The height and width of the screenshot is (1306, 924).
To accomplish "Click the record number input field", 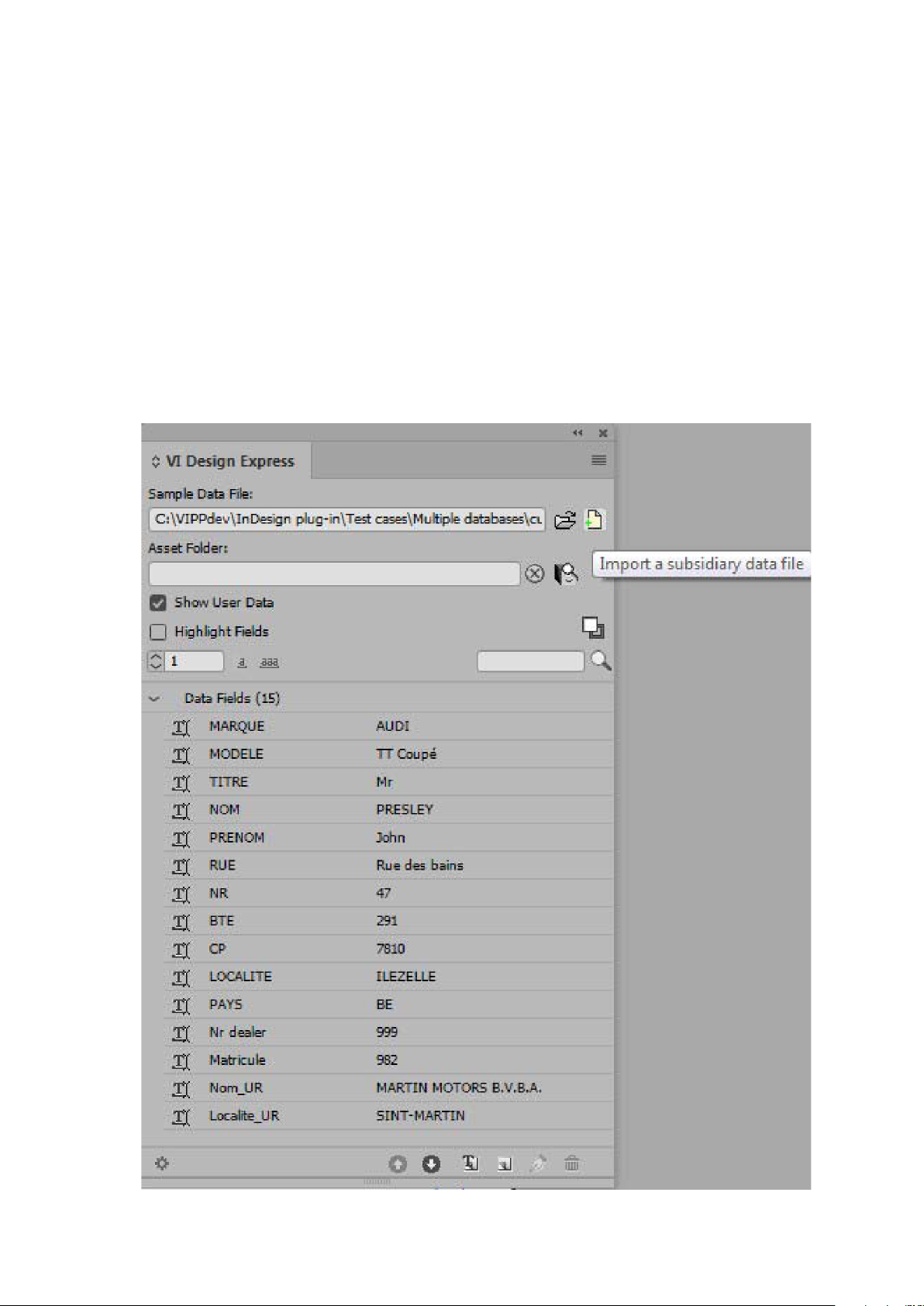I will pos(194,661).
